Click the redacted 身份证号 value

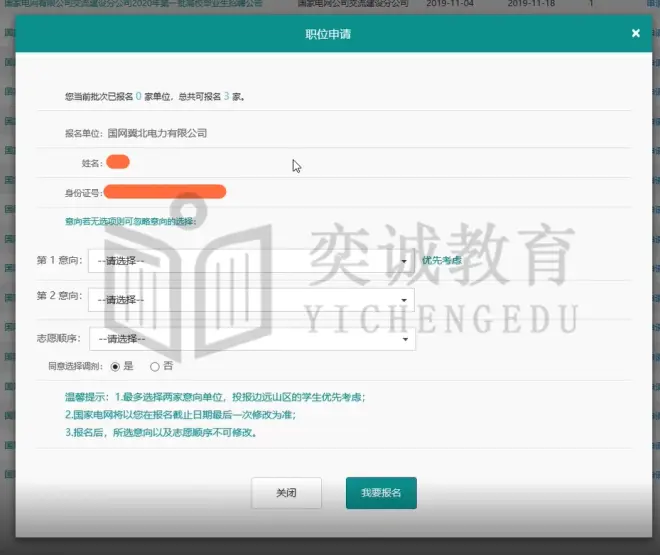tap(165, 191)
